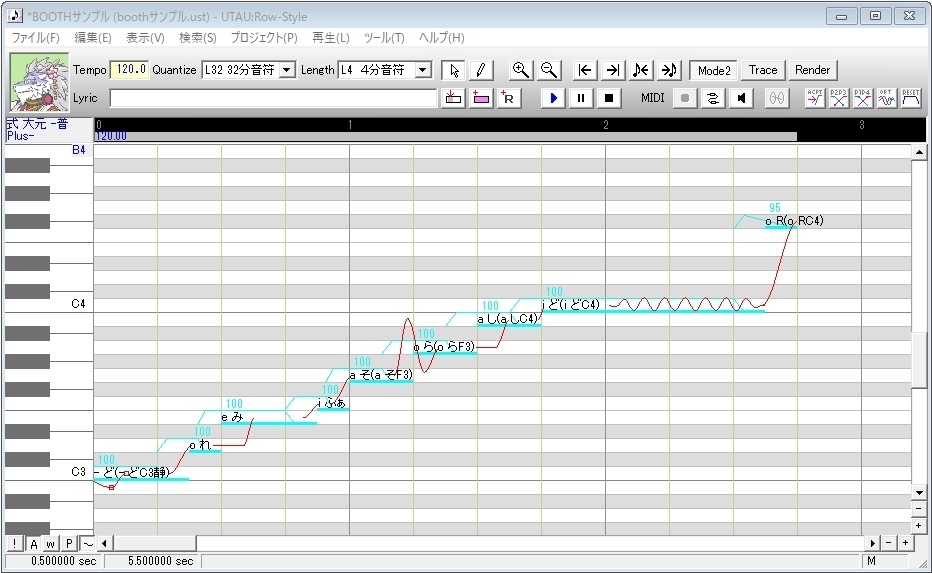This screenshot has width=932, height=573.
Task: Click the insert lyric icon beside Lyric field
Action: (x=454, y=98)
